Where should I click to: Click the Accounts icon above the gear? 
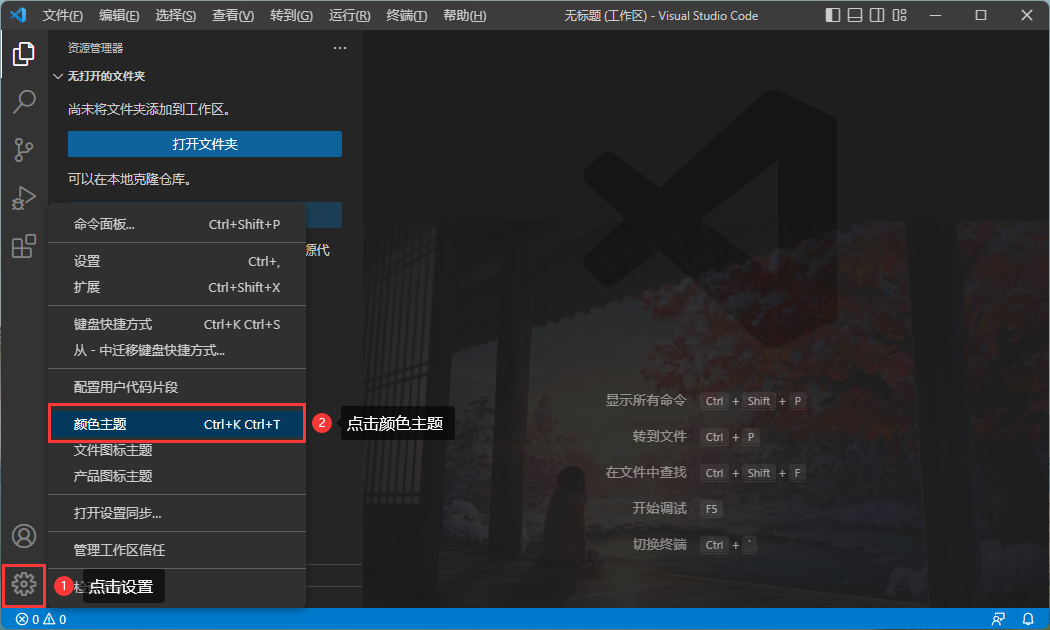23,536
